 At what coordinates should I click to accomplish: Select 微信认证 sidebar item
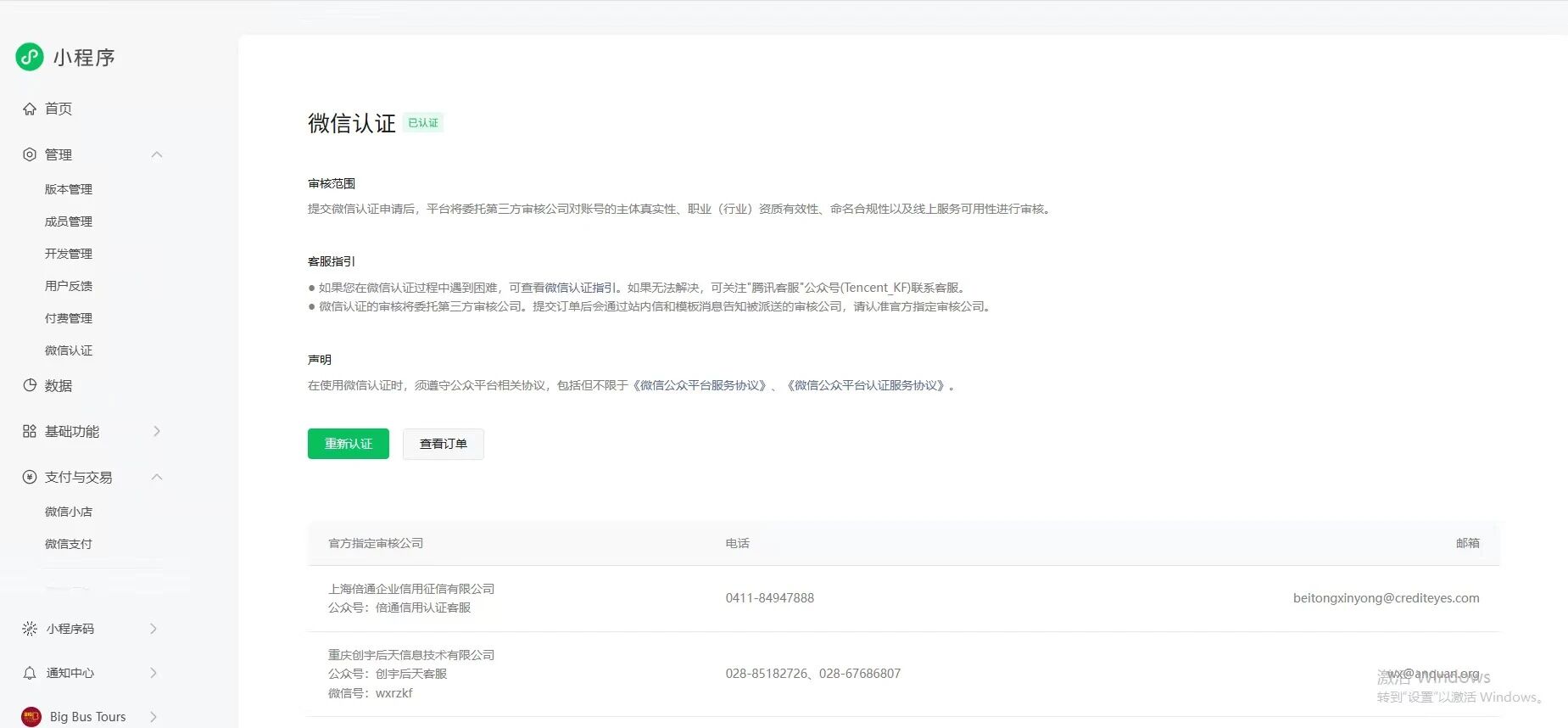pos(69,350)
